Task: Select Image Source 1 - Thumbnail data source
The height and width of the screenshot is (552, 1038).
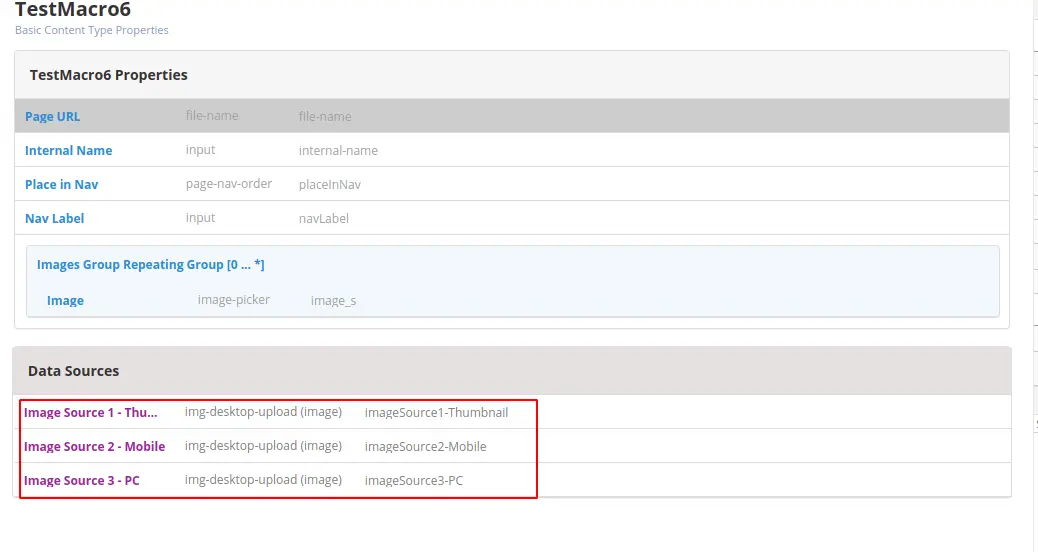Action: (91, 413)
